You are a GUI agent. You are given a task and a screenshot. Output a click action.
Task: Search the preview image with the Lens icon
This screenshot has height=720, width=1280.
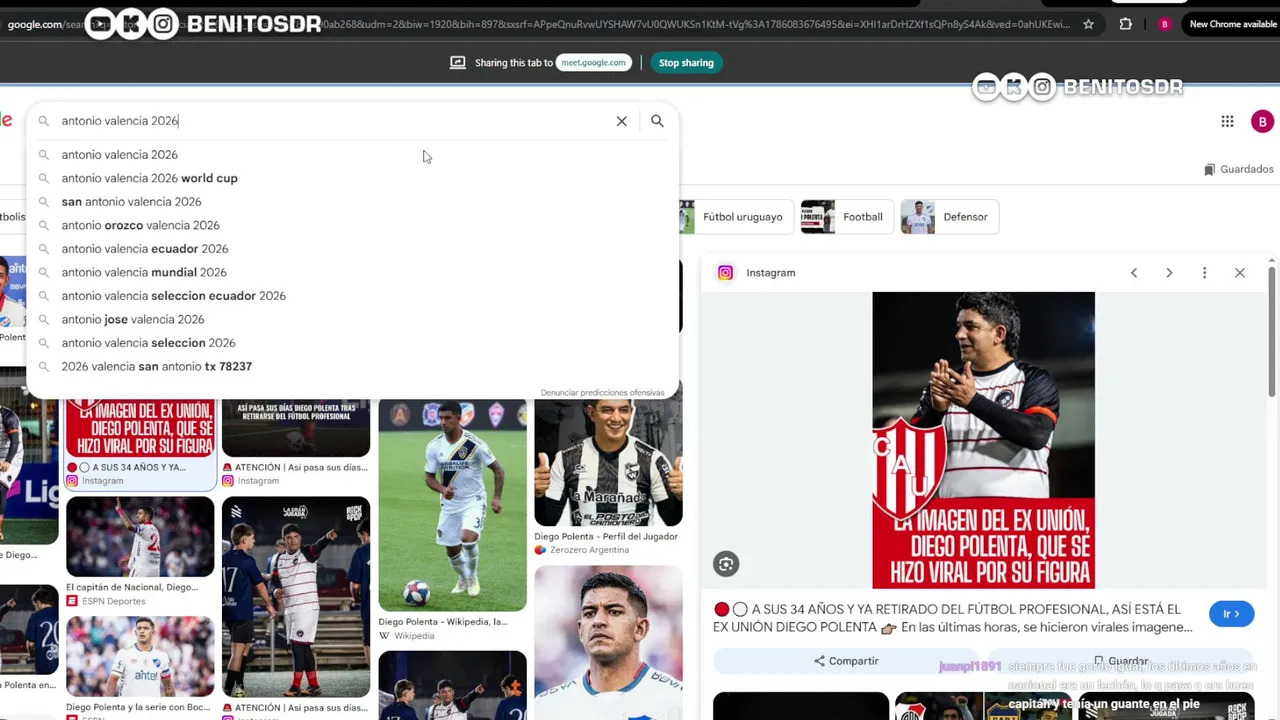point(726,564)
